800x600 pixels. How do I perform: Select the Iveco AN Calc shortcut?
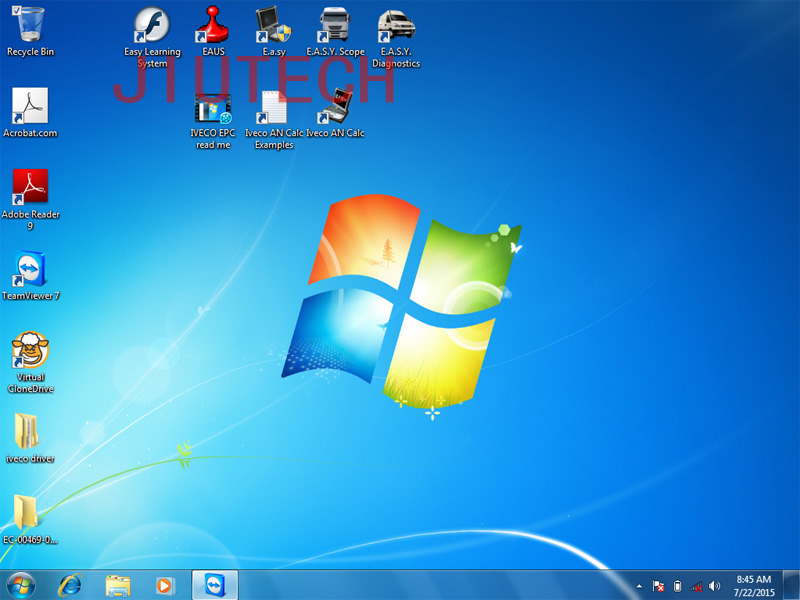tap(335, 106)
